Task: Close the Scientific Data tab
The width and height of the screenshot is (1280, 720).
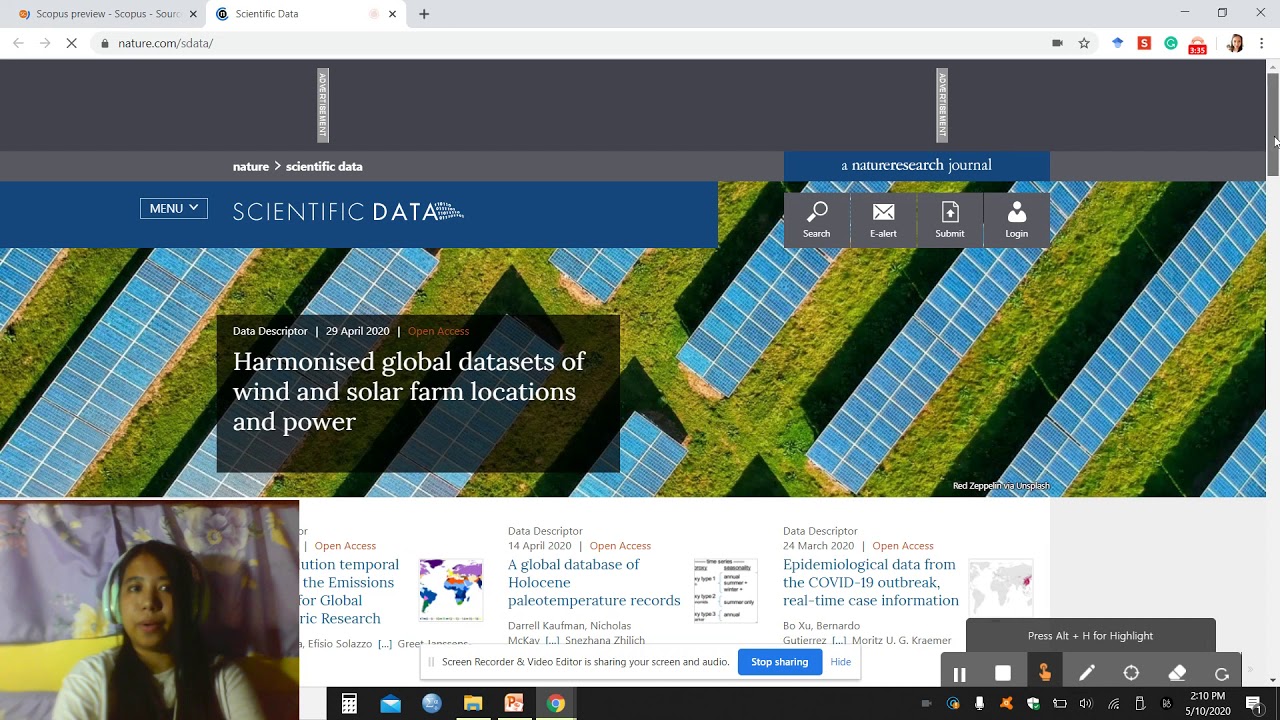Action: 392,14
